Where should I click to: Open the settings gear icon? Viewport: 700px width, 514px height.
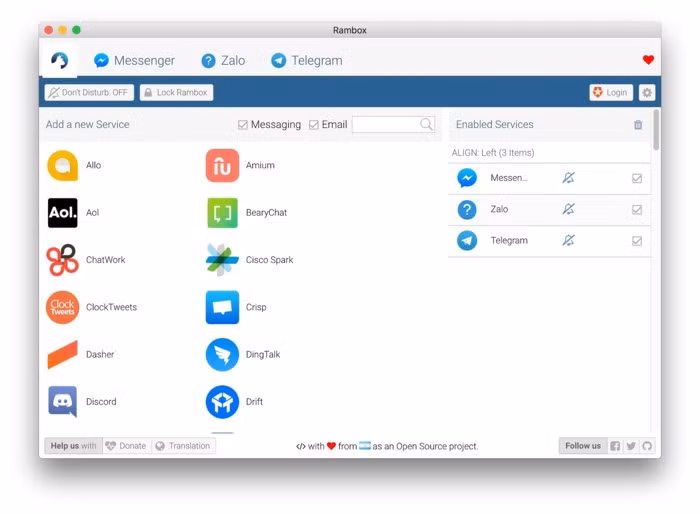tap(646, 93)
